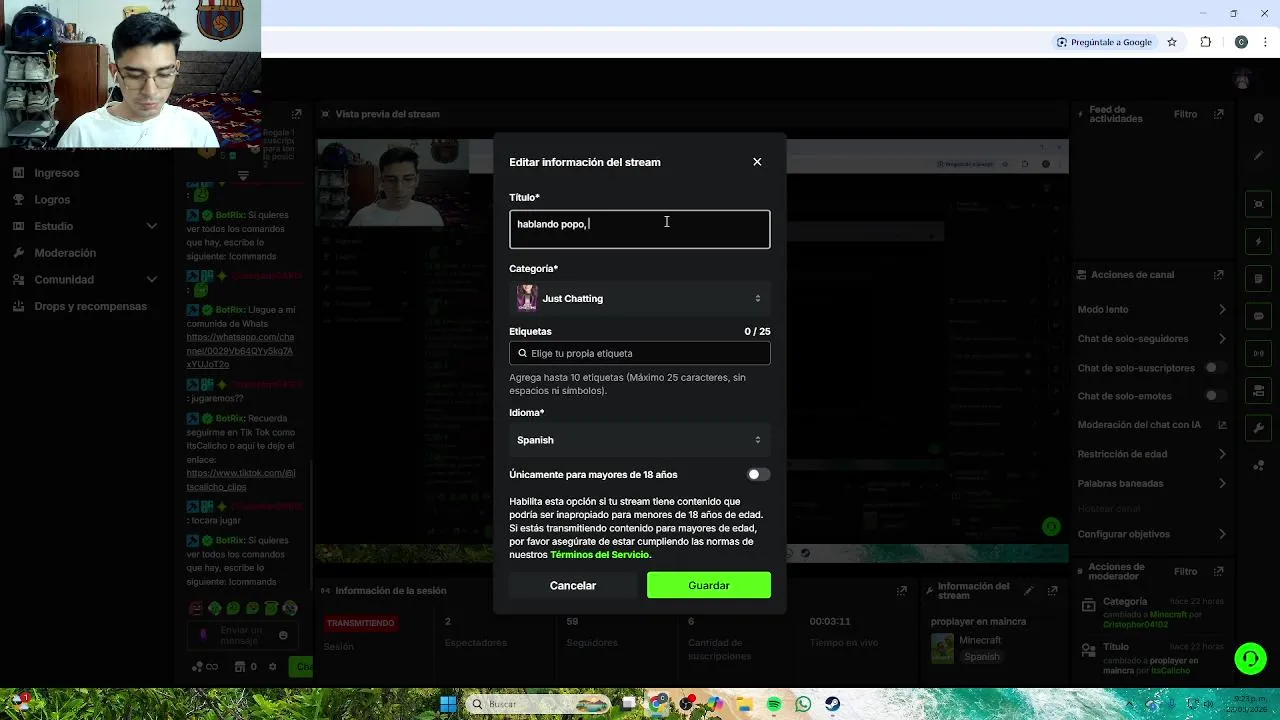Open the WhatsApp channel link in chat
This screenshot has width=1280, height=720.
point(240,351)
